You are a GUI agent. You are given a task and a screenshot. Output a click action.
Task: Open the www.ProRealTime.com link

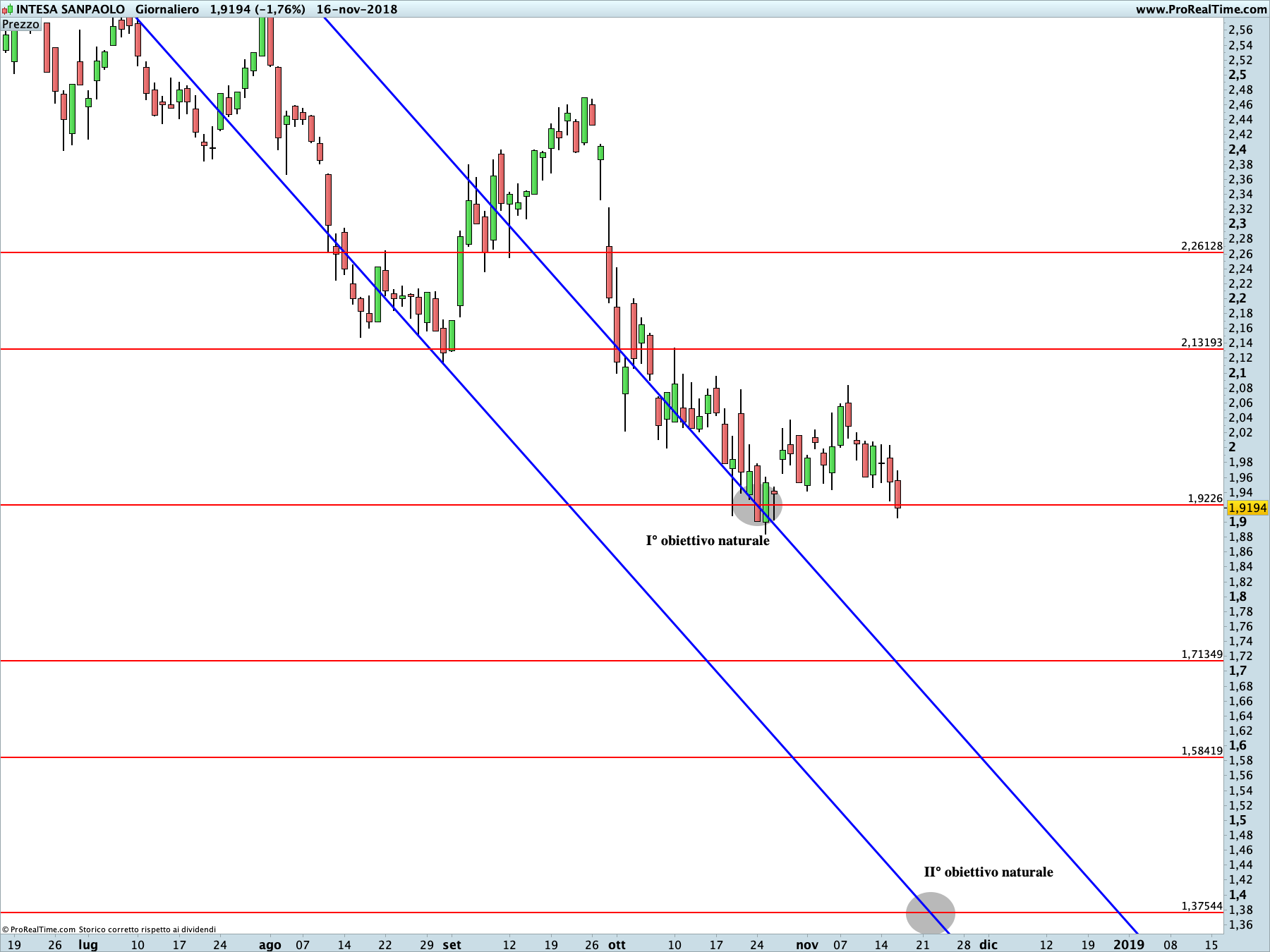(x=1201, y=9)
